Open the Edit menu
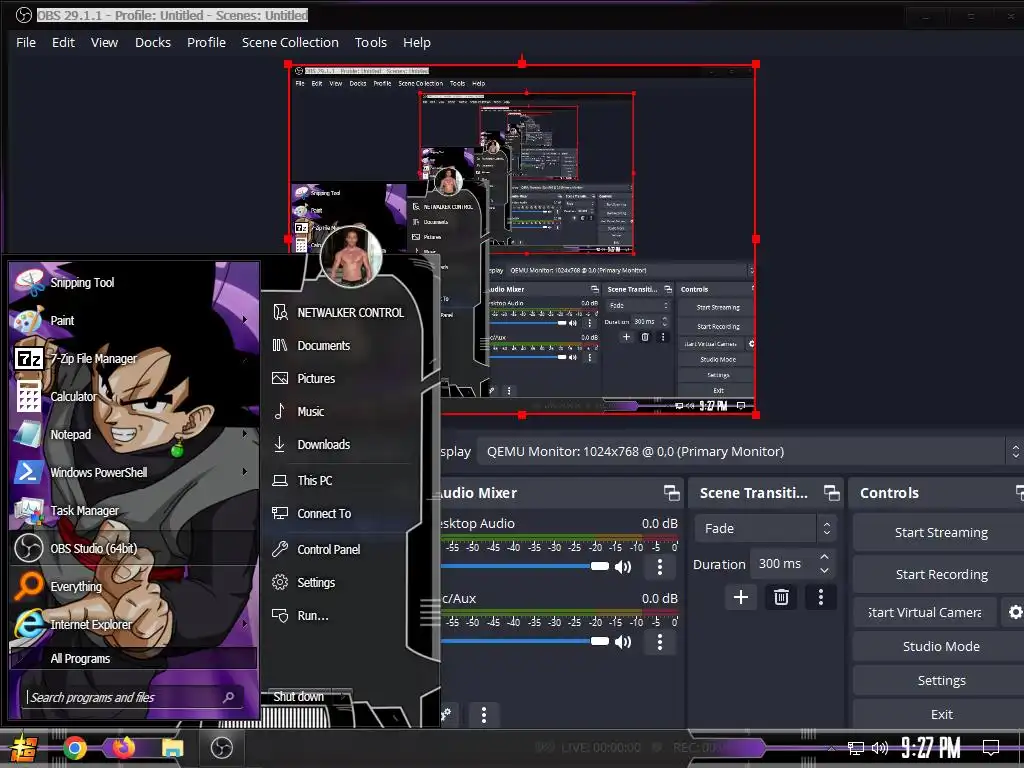This screenshot has width=1024, height=768. 63,42
